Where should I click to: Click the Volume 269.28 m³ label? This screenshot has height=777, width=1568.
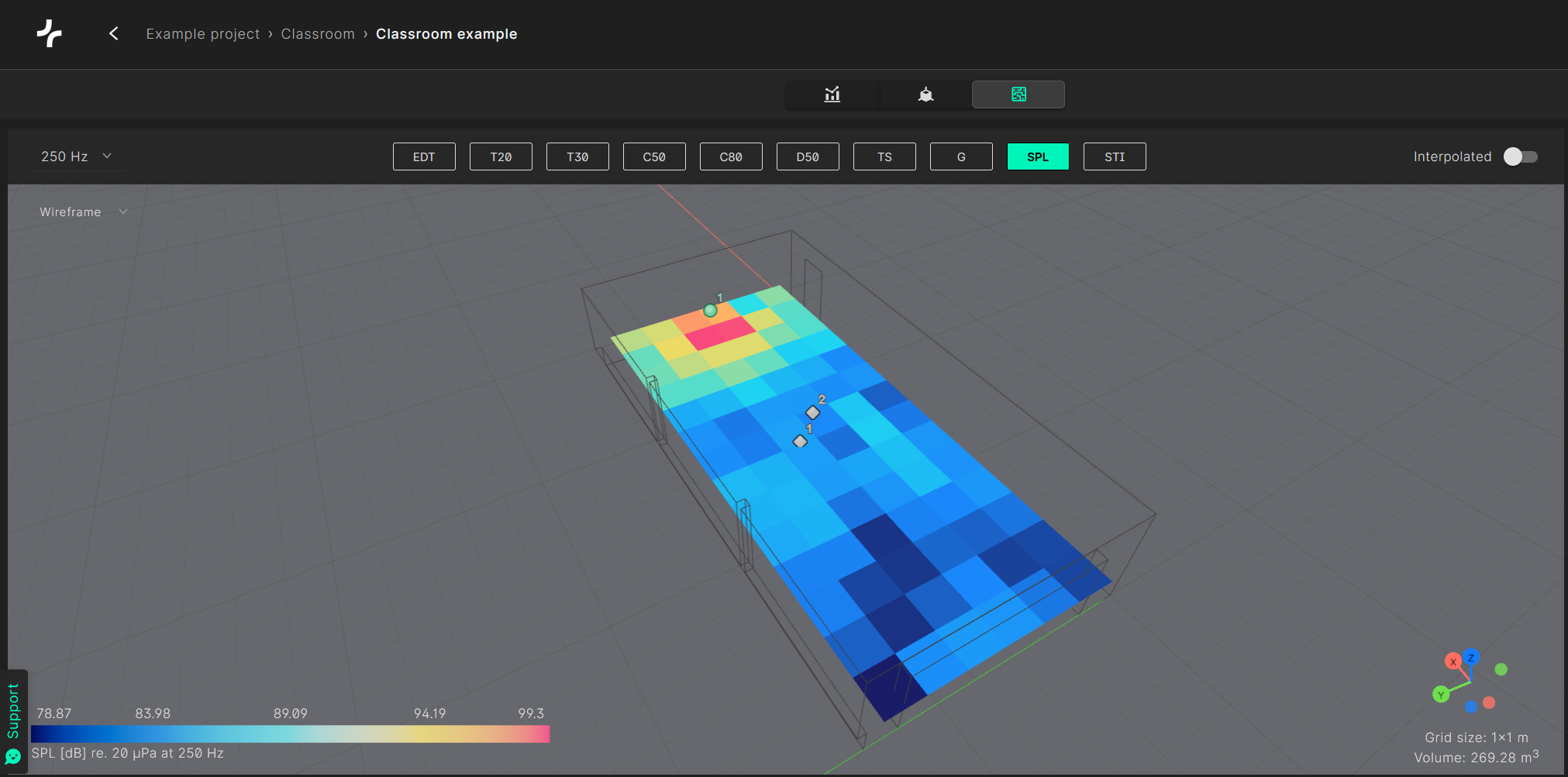(x=1477, y=757)
